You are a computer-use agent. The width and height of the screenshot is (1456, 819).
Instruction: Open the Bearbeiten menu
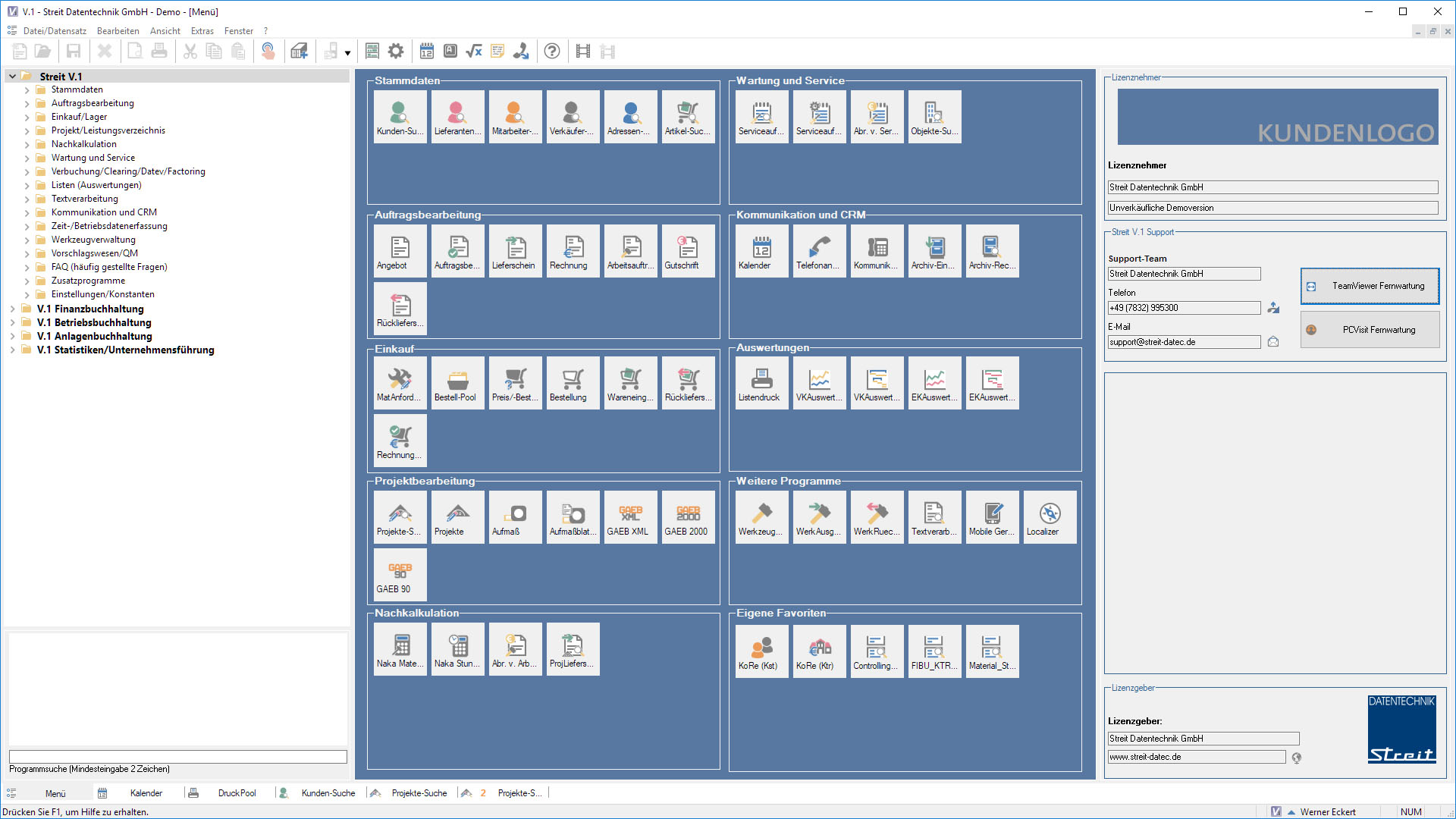tap(118, 31)
